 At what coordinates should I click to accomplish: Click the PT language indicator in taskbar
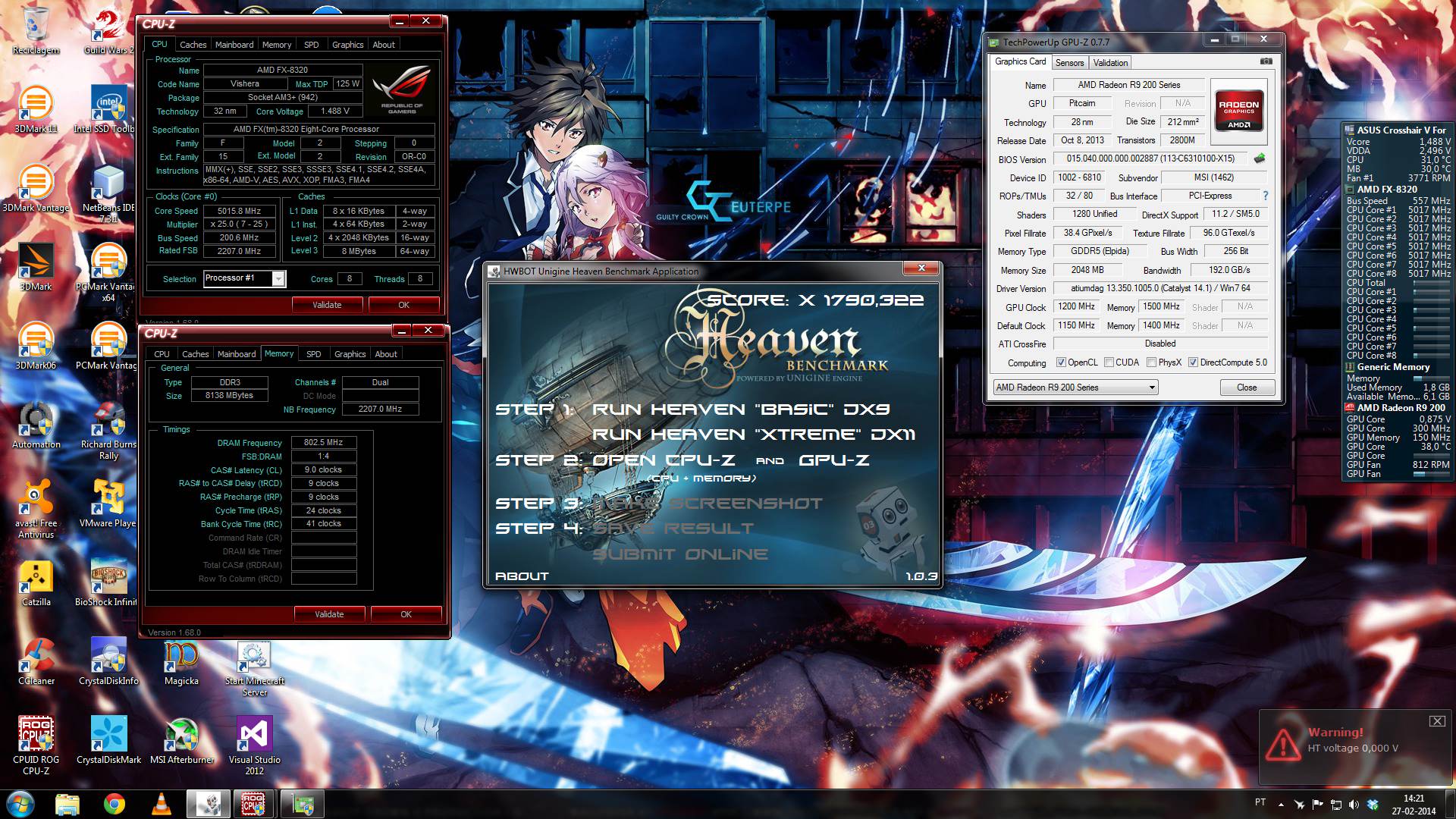pyautogui.click(x=1260, y=802)
